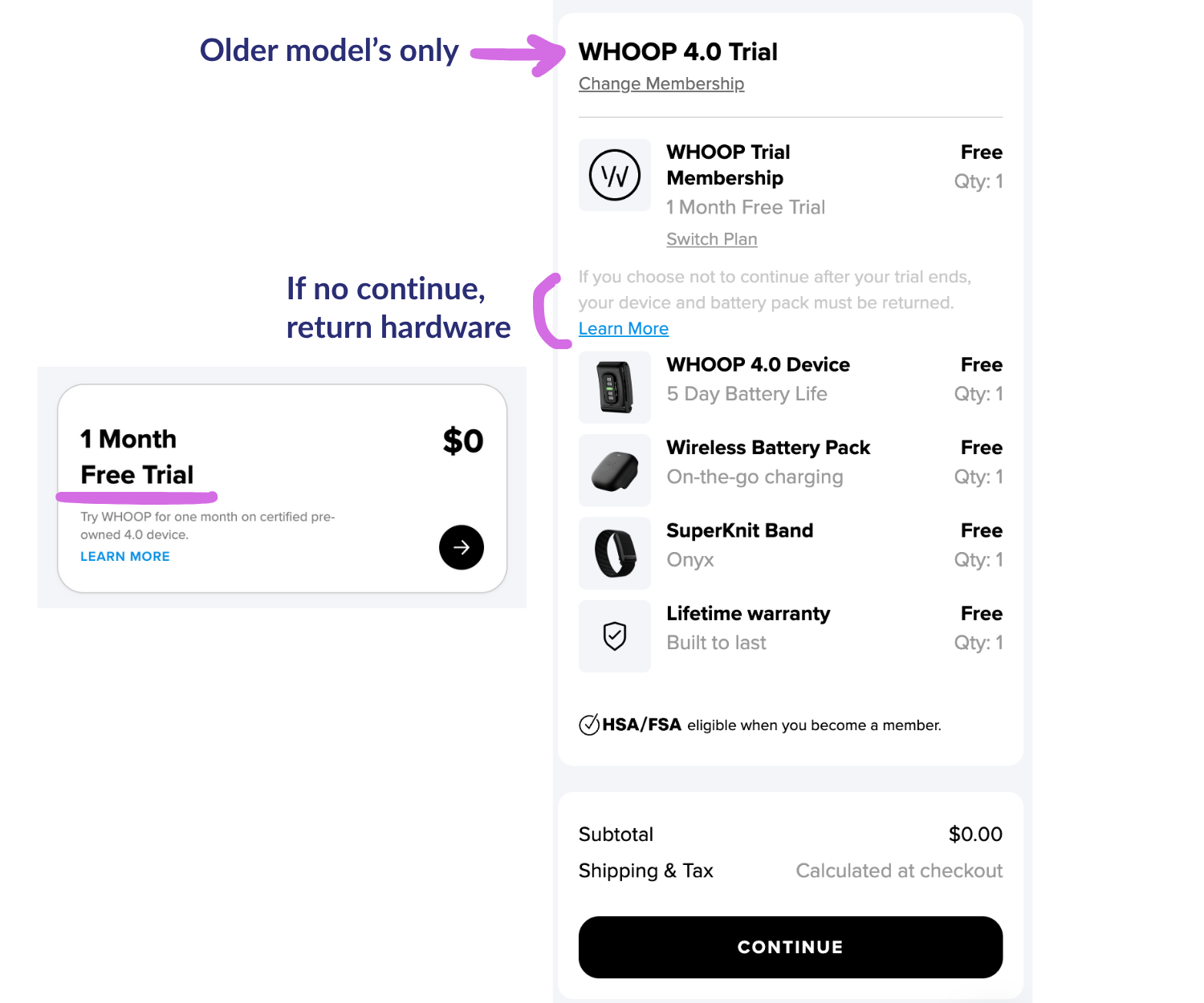Click the Subtotal $0.00 amount

click(975, 834)
